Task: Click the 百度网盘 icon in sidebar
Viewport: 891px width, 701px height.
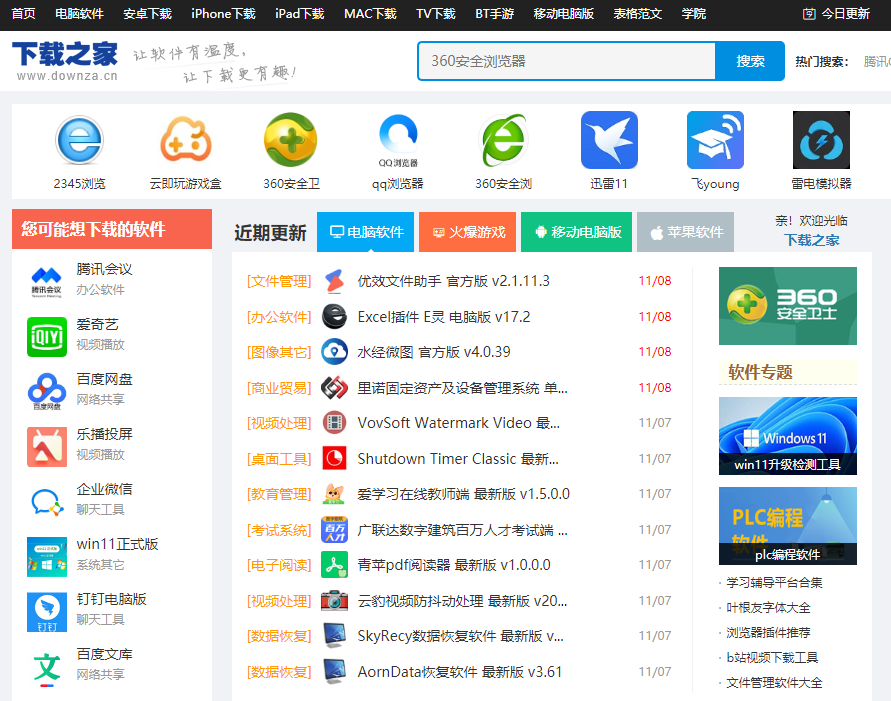Action: click(47, 391)
